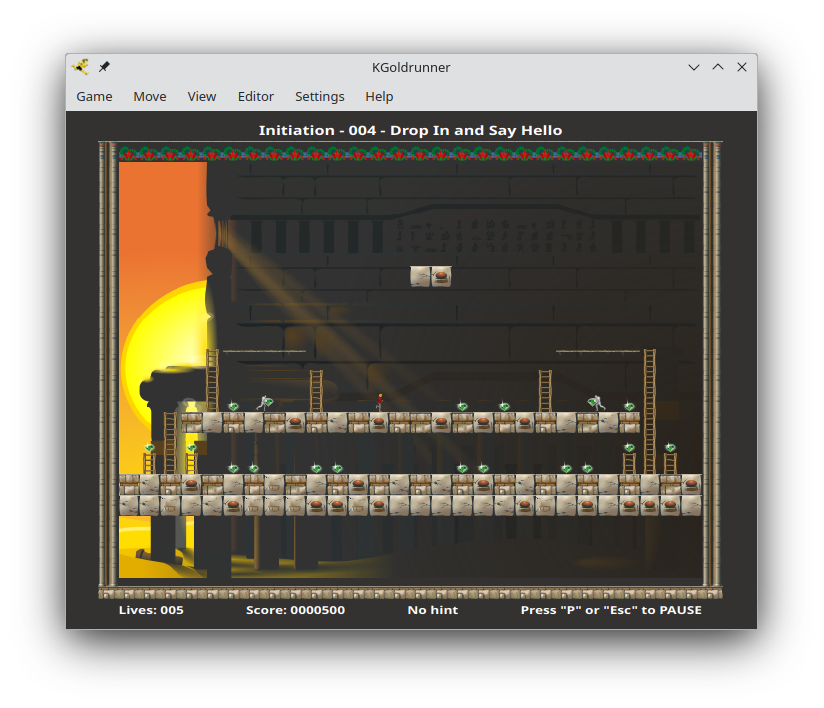Click the Lives: 005 status label

coord(151,610)
